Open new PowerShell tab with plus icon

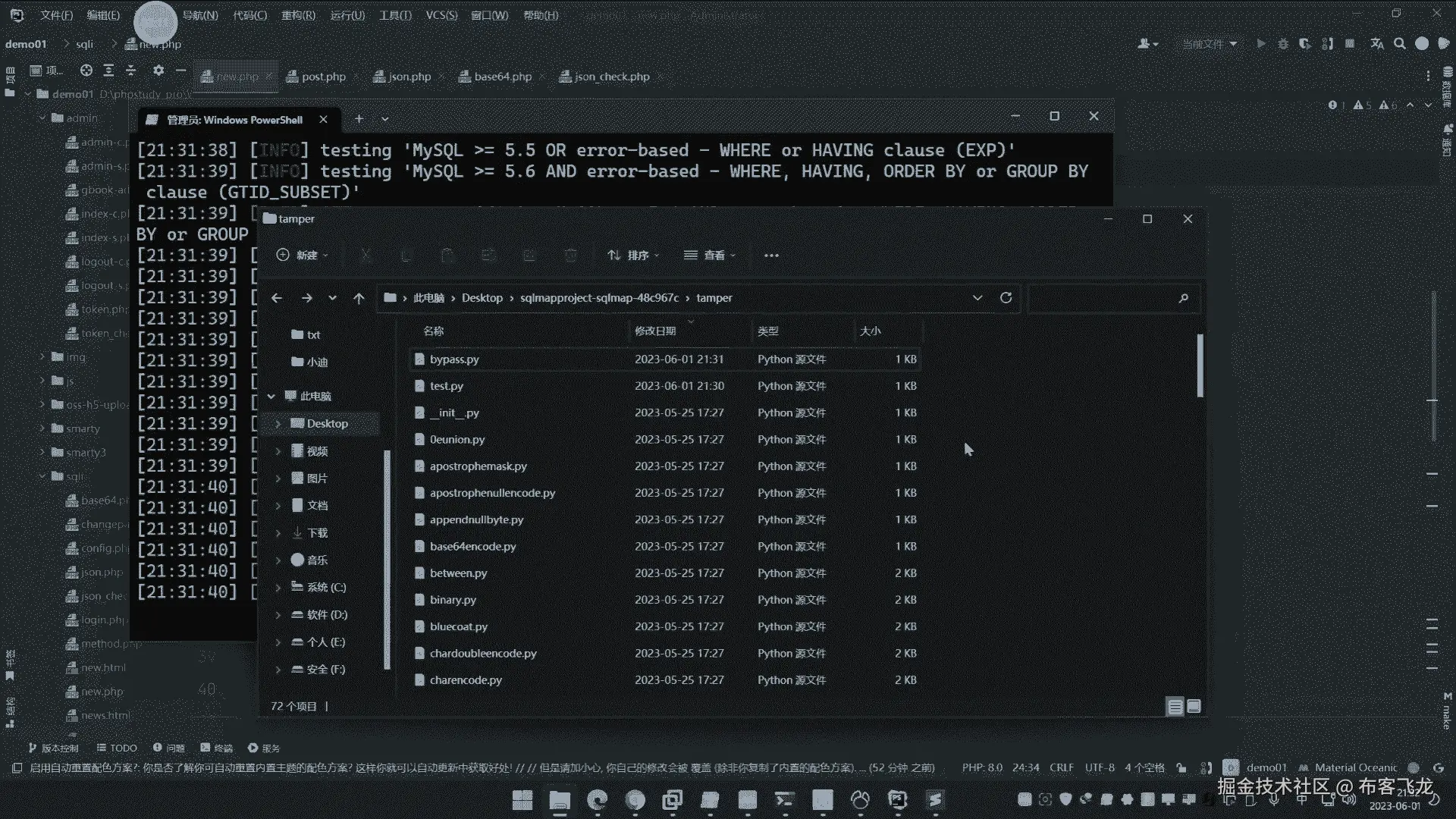(x=359, y=119)
